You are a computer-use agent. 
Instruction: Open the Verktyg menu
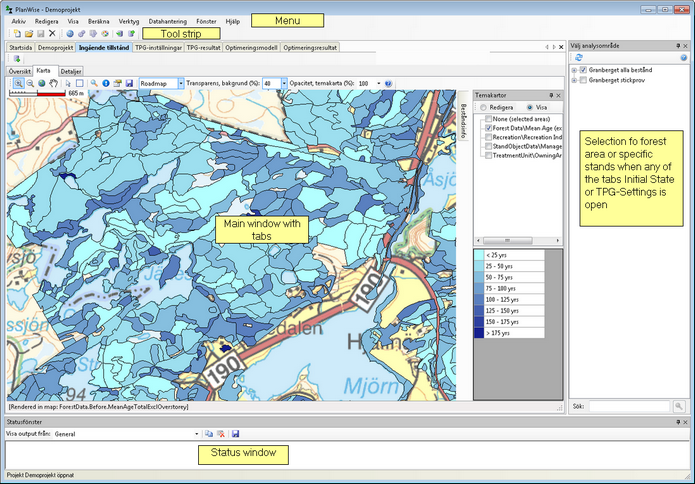(x=129, y=21)
